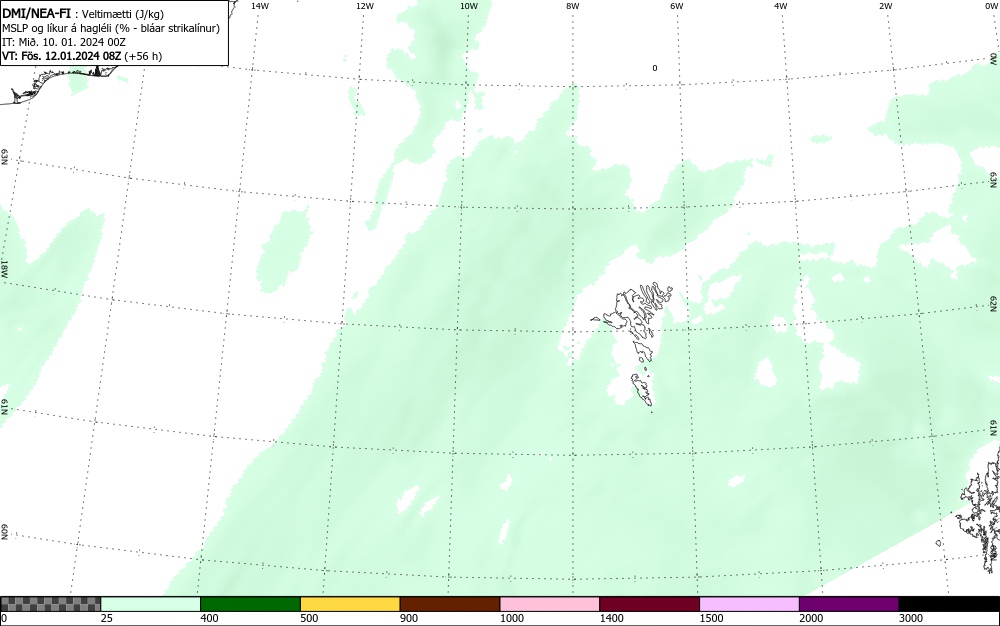Click the "0W" longitude label
The width and height of the screenshot is (1000, 626).
[990, 6]
